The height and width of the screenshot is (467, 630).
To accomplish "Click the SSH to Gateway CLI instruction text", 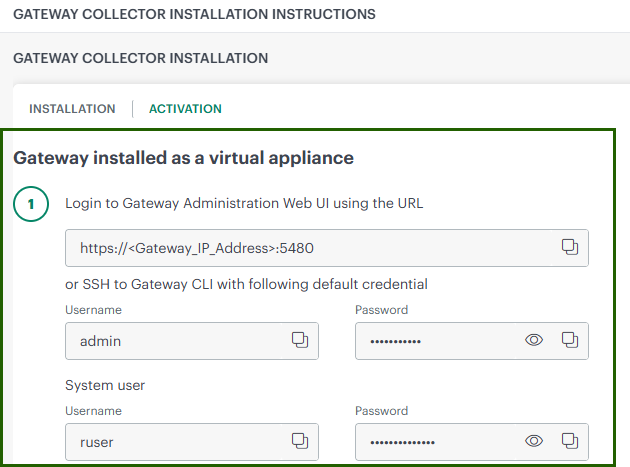I will coord(246,285).
